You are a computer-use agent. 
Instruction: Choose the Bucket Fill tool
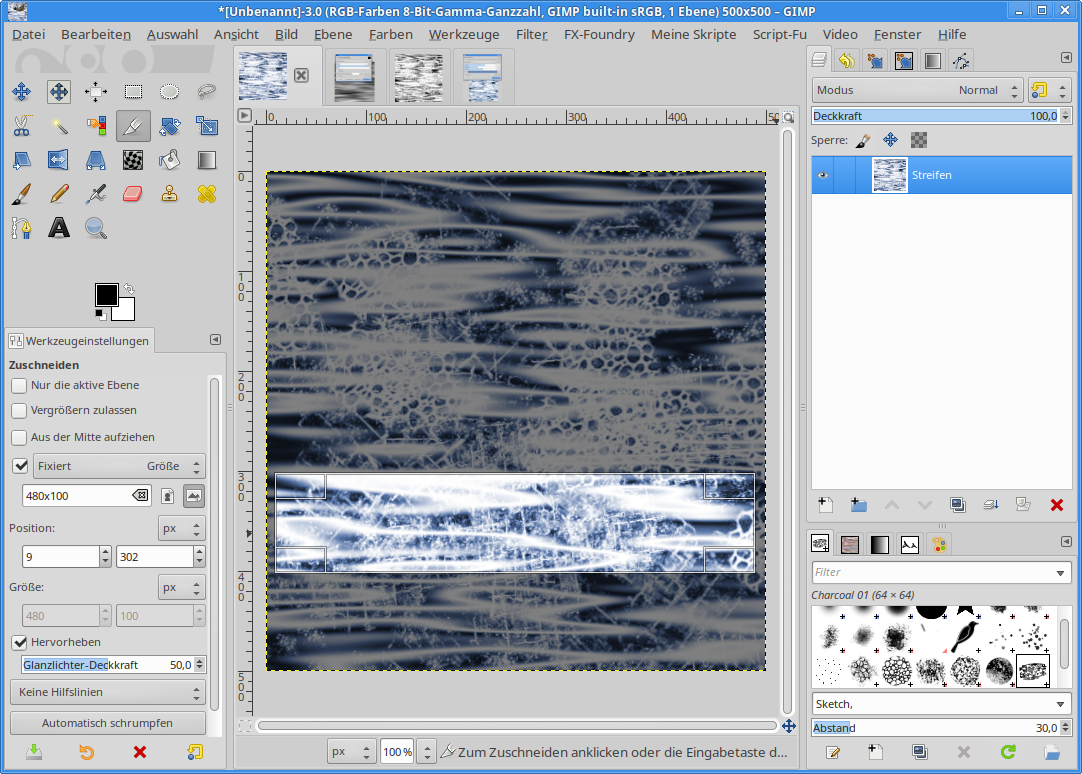point(170,160)
